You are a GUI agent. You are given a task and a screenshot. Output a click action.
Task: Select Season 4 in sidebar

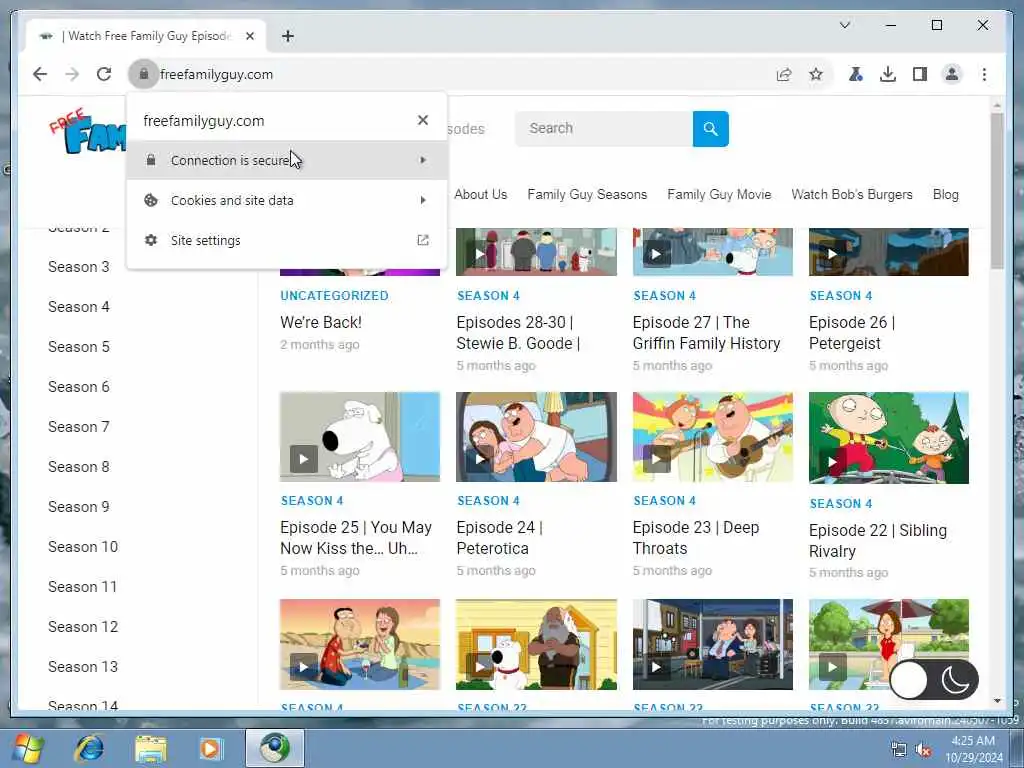(78, 306)
